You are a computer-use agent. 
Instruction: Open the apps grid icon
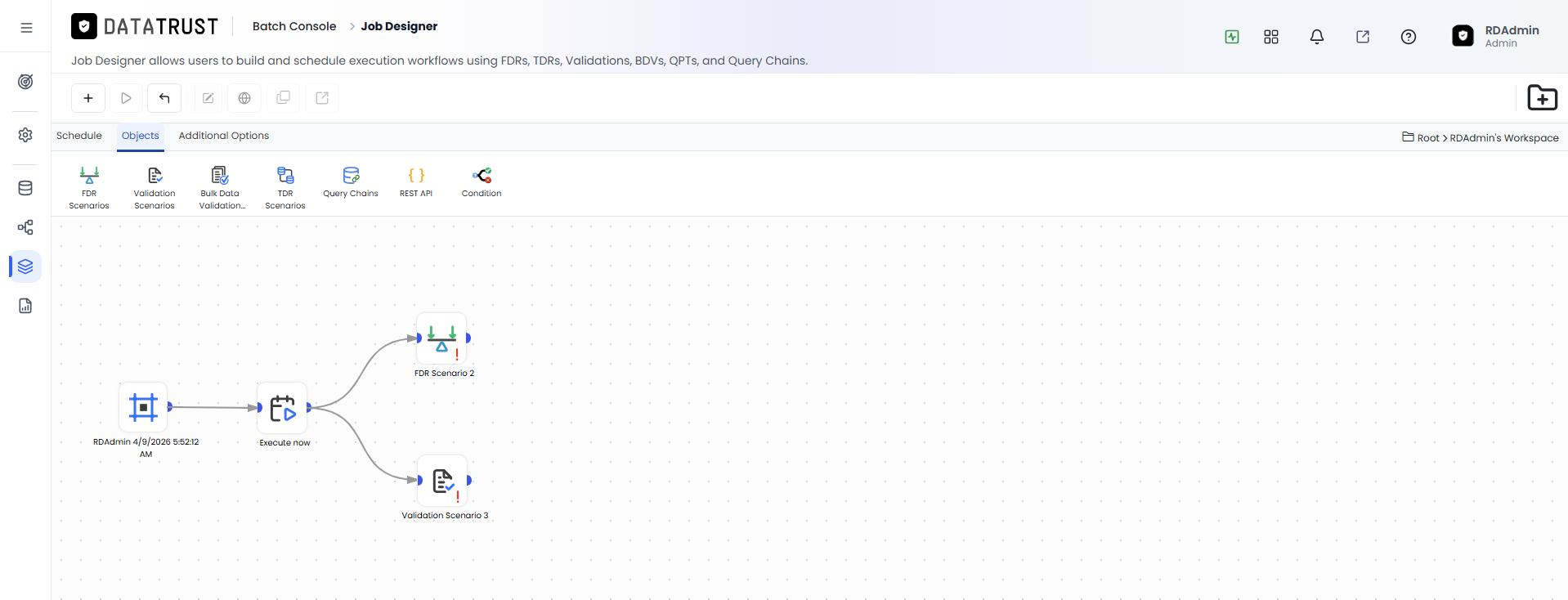point(1271,37)
